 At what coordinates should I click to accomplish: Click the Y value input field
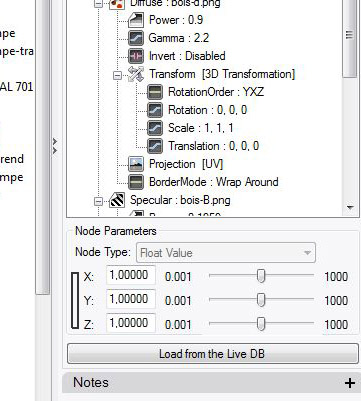(x=131, y=299)
